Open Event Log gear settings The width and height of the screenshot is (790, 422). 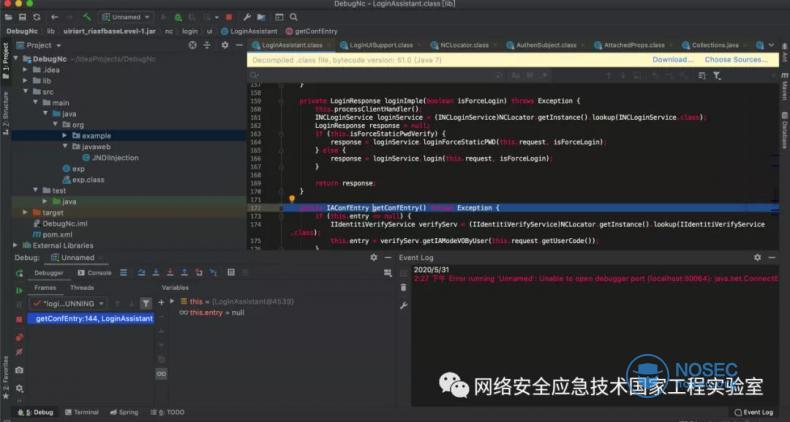point(757,257)
